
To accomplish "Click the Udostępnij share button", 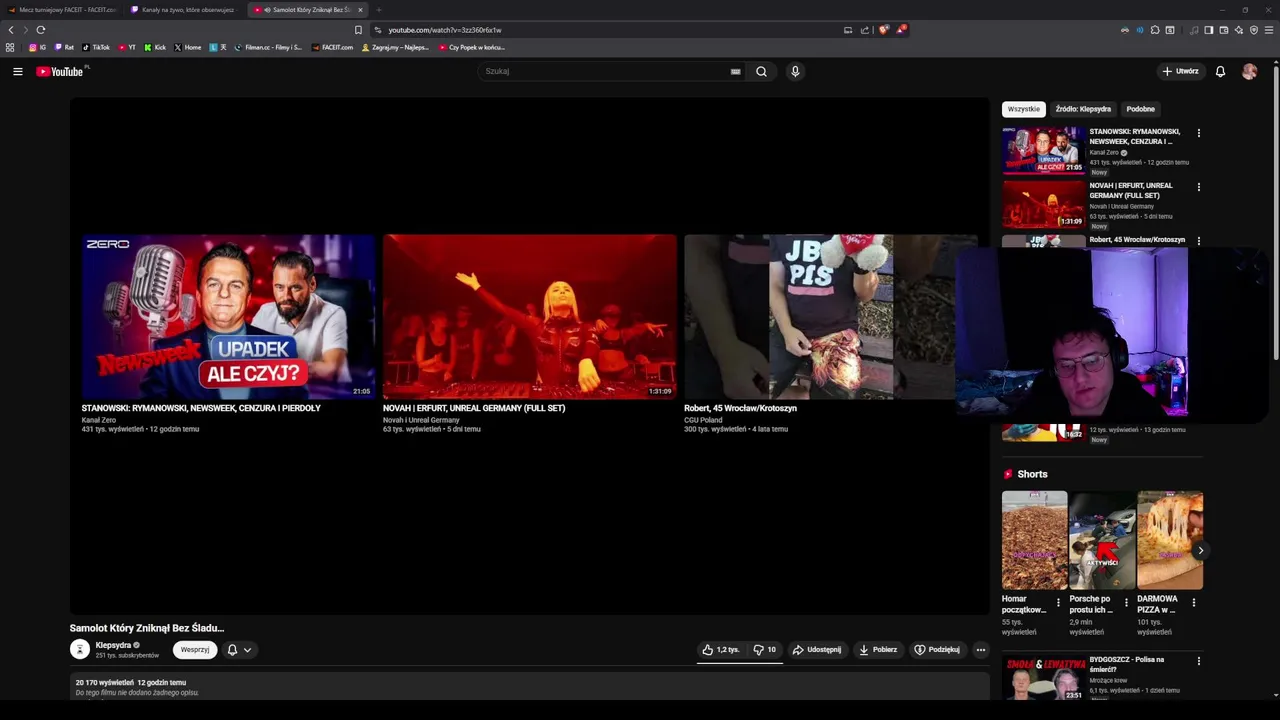I will (x=817, y=649).
